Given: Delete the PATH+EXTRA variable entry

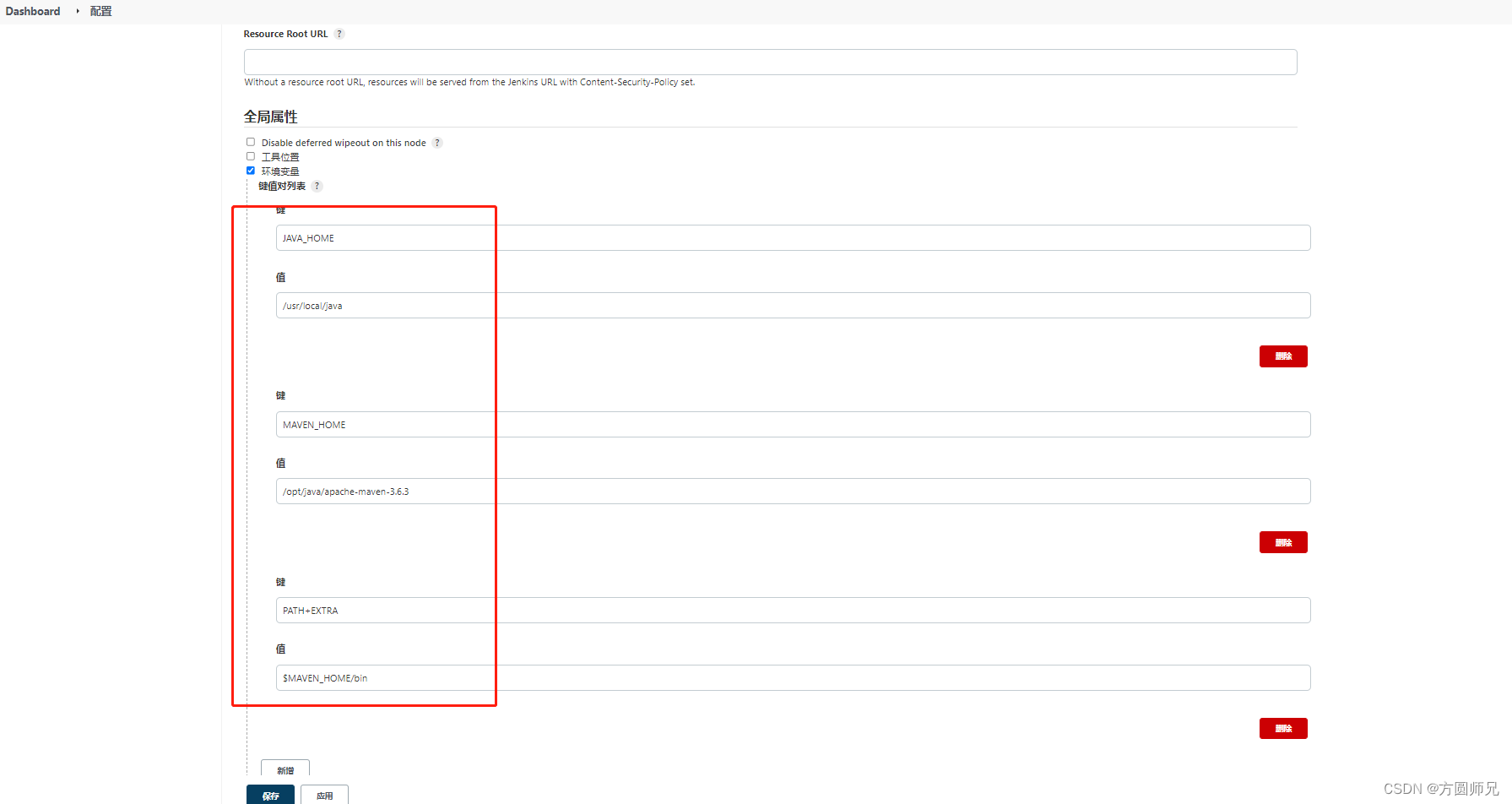Looking at the screenshot, I should click(x=1283, y=728).
